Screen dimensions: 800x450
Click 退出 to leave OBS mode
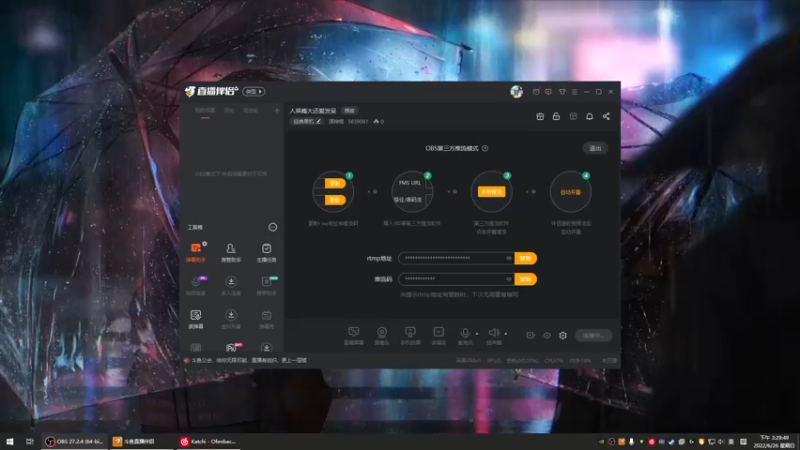595,148
